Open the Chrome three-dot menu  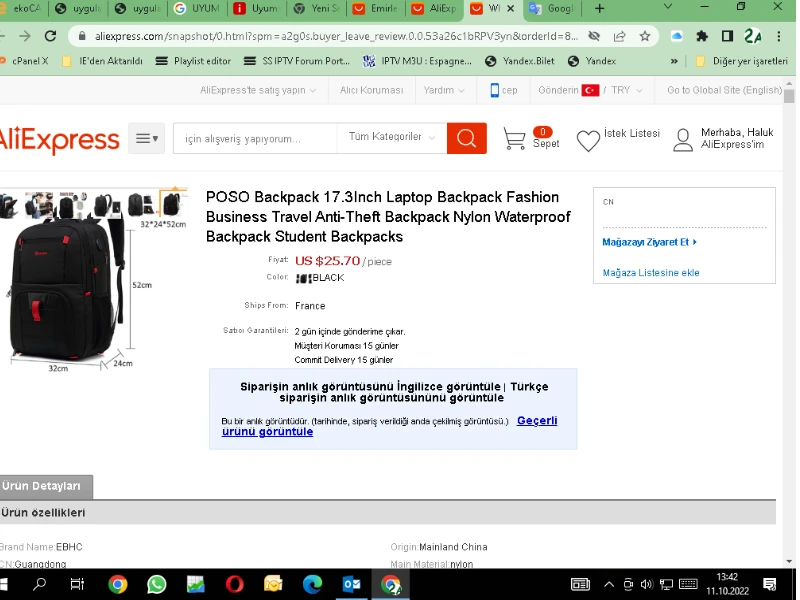(779, 36)
